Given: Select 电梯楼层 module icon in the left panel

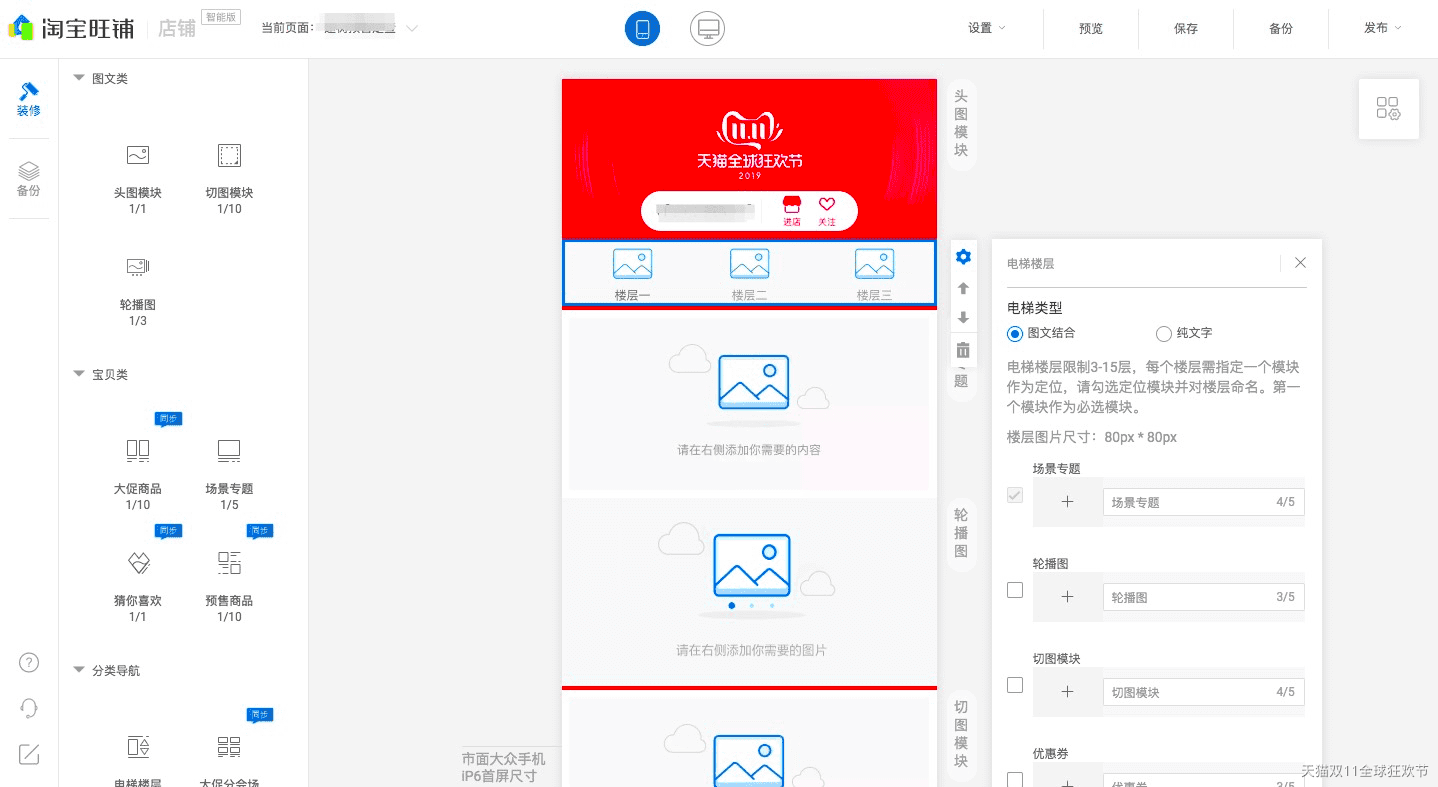Looking at the screenshot, I should point(138,747).
